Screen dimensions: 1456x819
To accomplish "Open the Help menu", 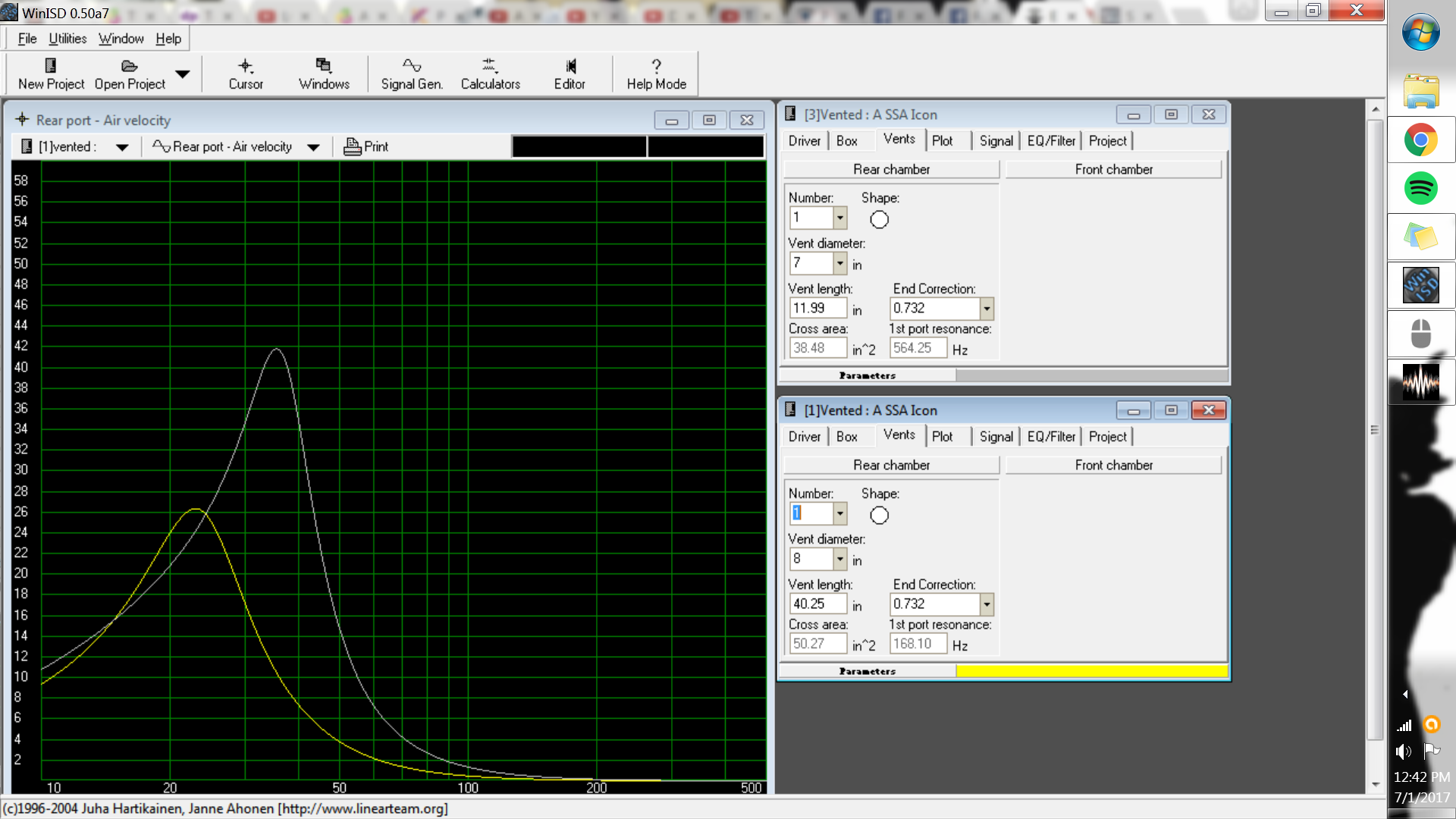I will click(168, 39).
